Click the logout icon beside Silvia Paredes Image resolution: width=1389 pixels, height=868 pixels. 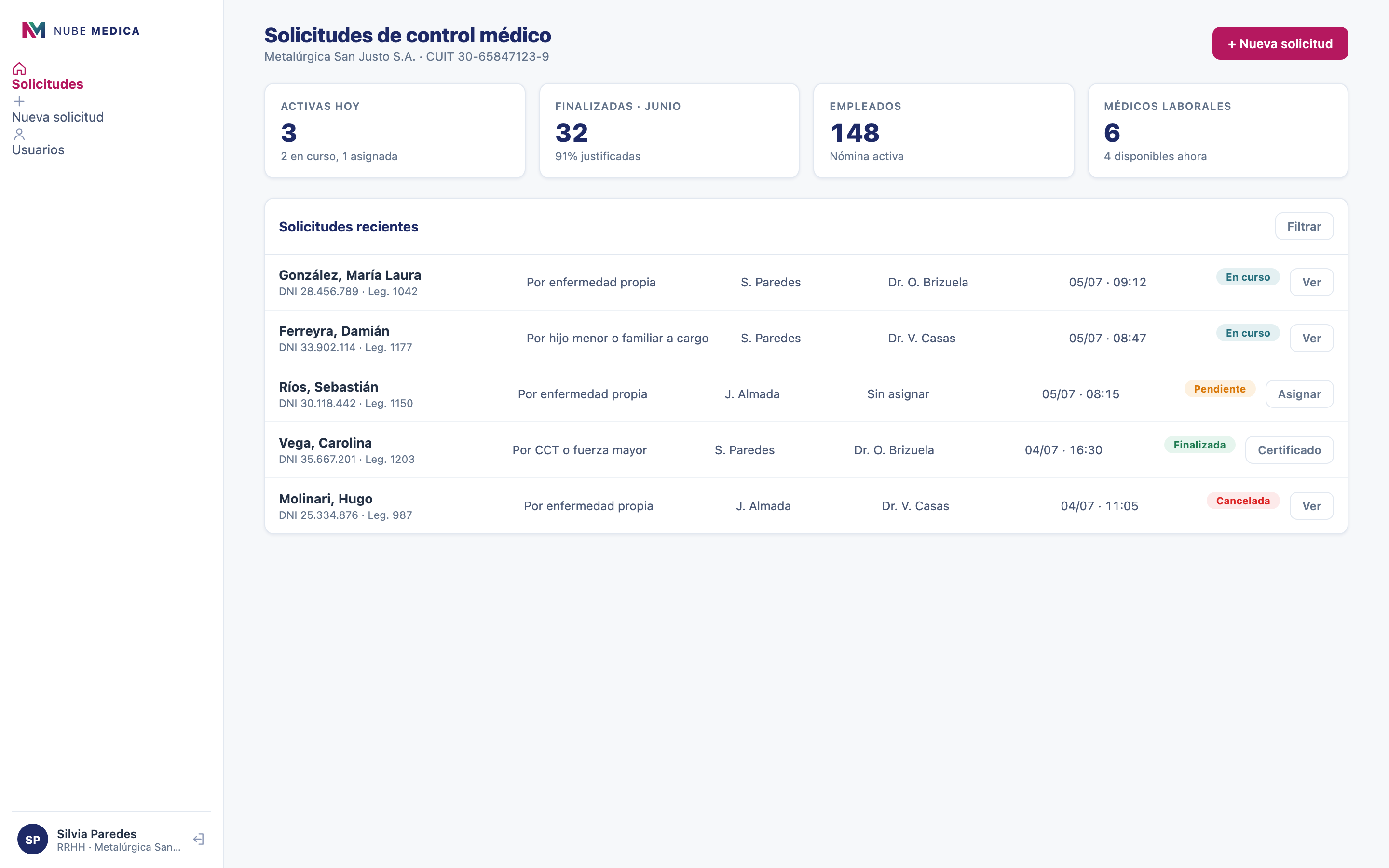(199, 839)
